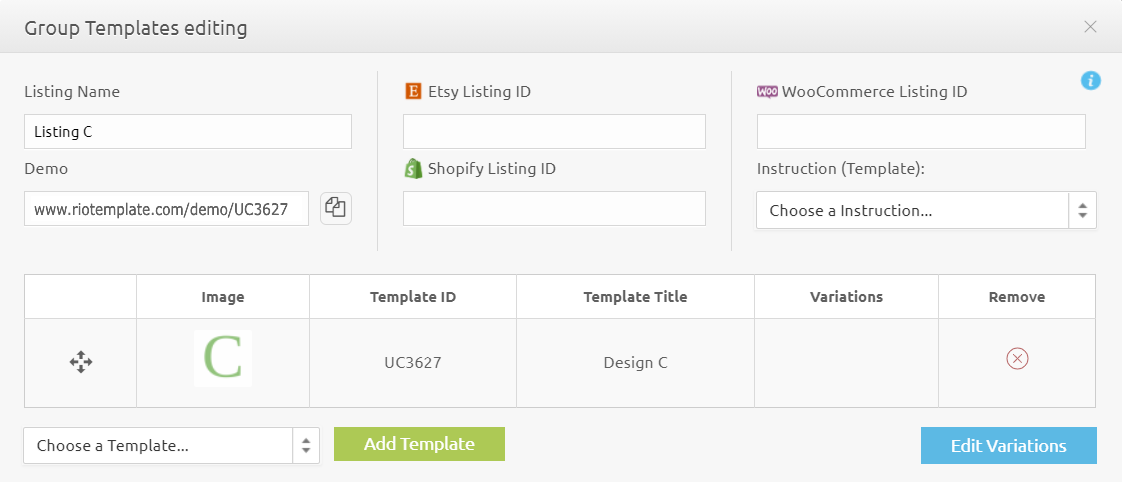This screenshot has width=1122, height=482.
Task: Click the Template ID column header
Action: point(412,297)
